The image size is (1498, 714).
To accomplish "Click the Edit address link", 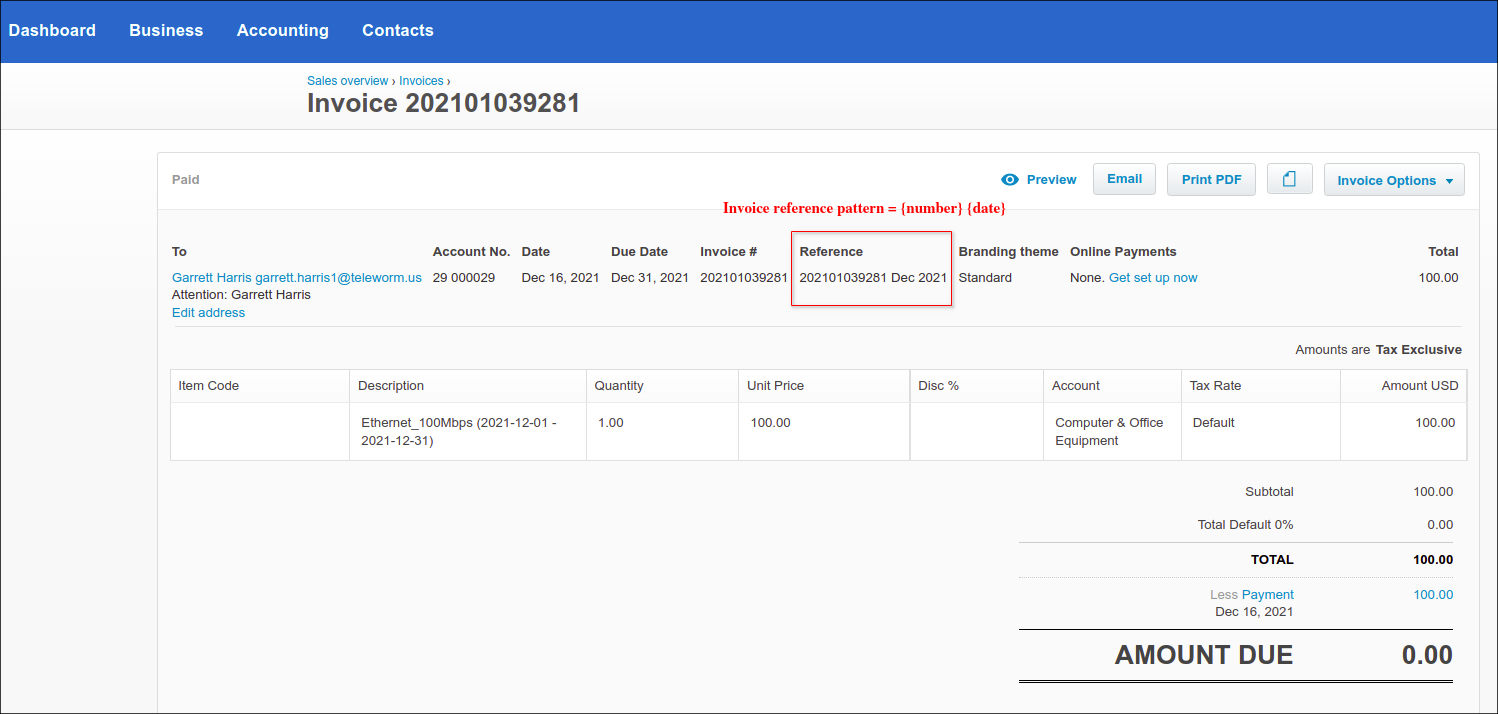I will pyautogui.click(x=208, y=313).
